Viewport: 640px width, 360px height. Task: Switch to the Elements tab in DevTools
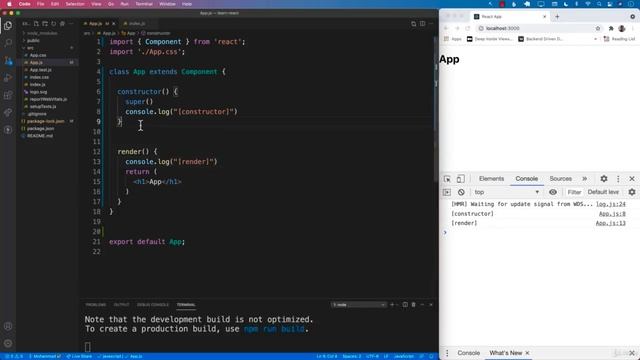coord(491,179)
